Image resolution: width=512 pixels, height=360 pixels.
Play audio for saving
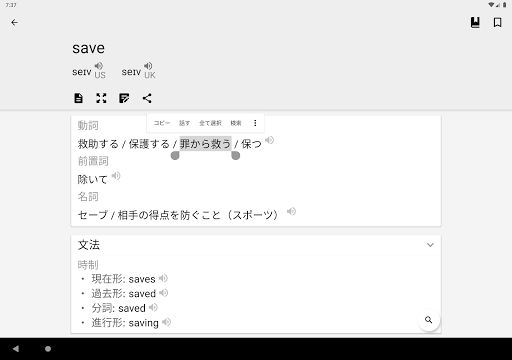point(166,322)
